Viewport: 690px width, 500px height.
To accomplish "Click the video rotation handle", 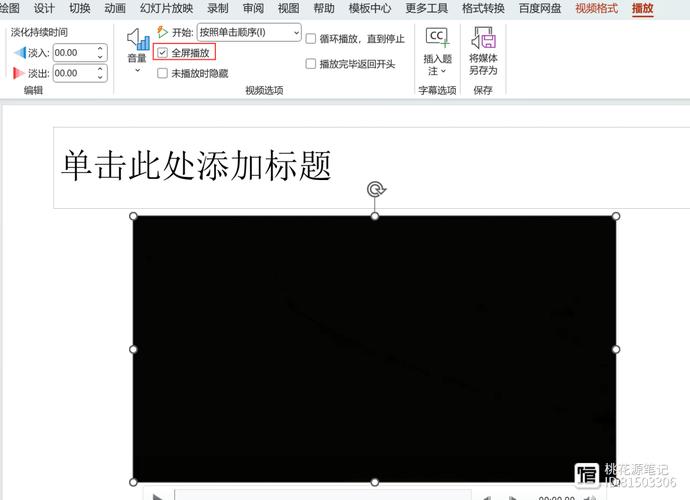I will click(375, 189).
